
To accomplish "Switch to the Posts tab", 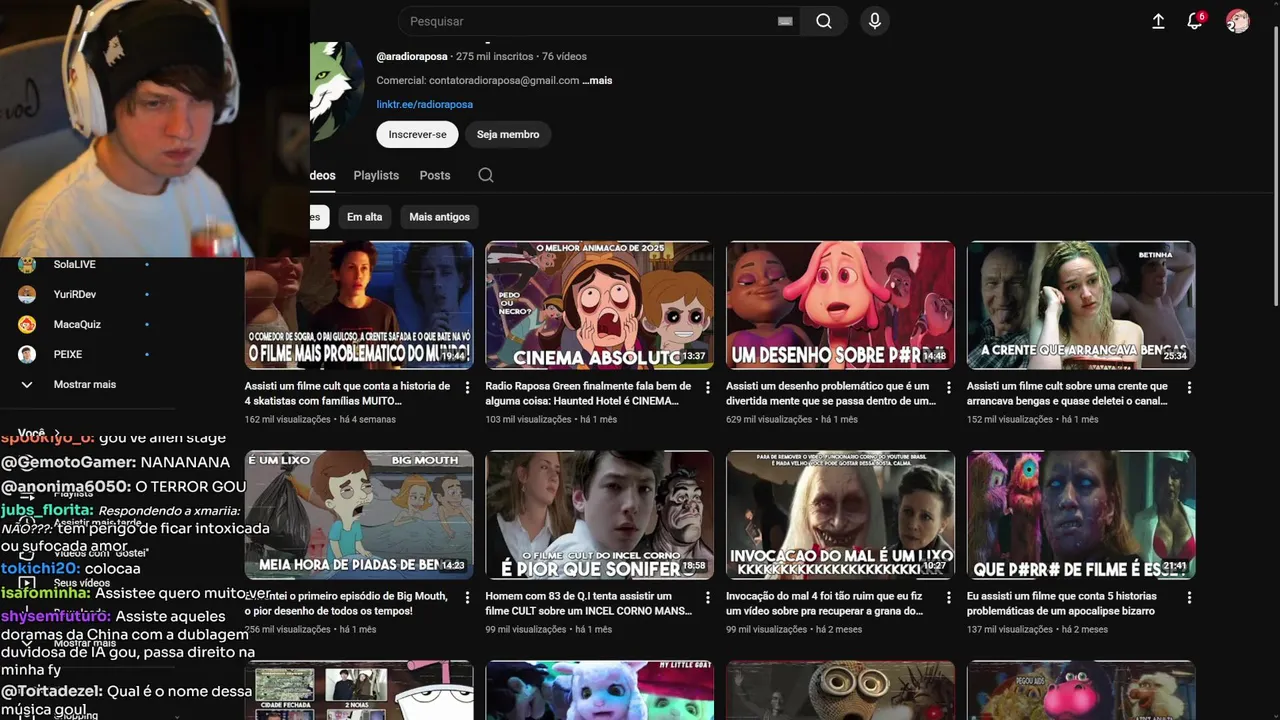I will pos(435,175).
